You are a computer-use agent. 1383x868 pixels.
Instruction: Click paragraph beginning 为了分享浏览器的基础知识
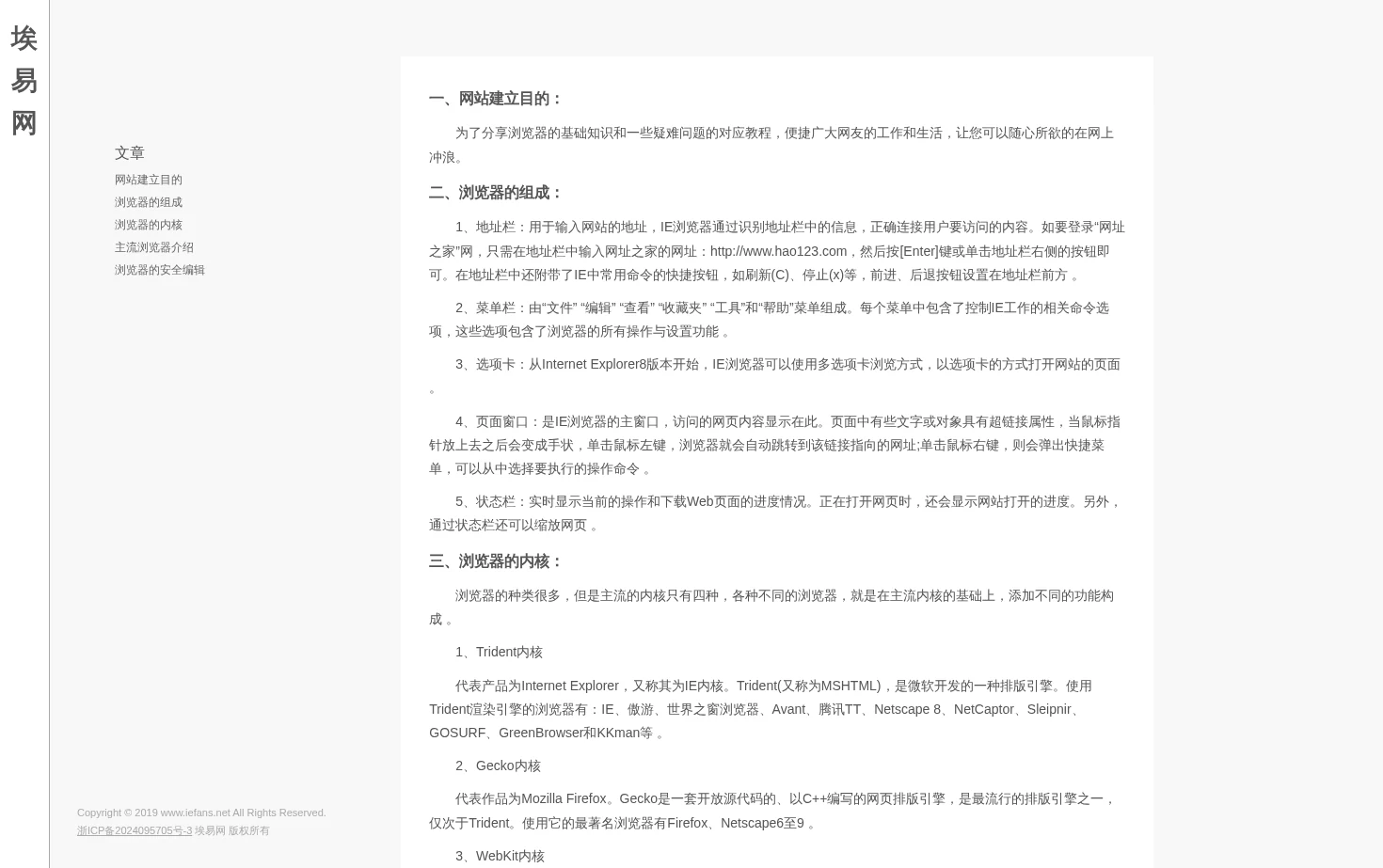click(x=776, y=145)
